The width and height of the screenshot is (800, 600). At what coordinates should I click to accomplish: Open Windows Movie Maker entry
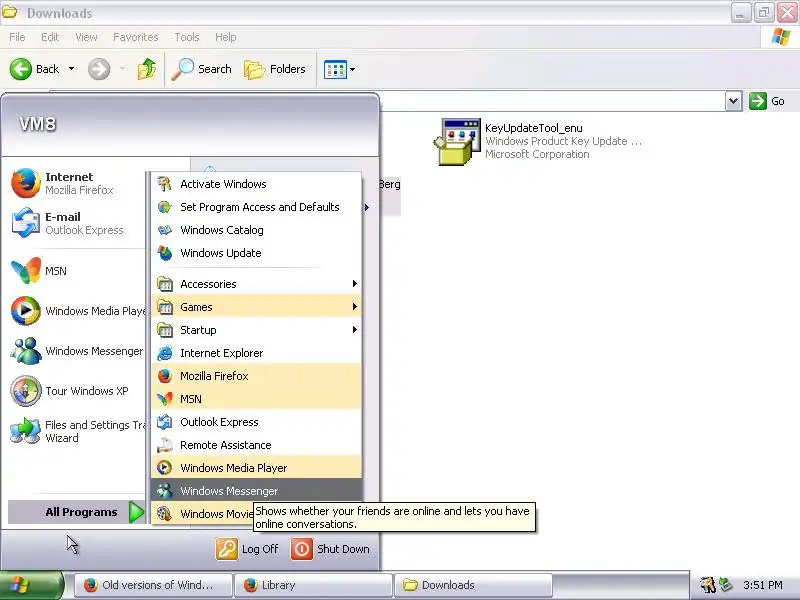(x=204, y=514)
